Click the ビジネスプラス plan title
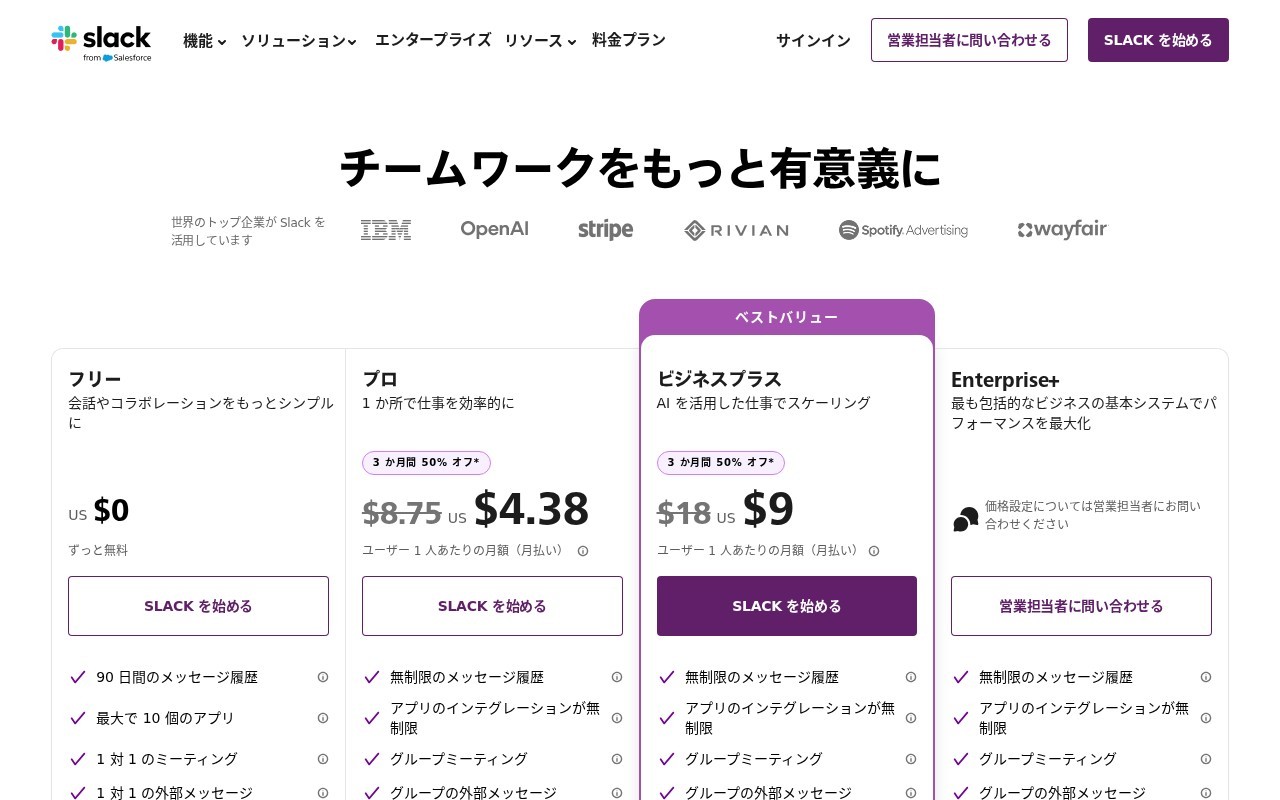 [719, 379]
